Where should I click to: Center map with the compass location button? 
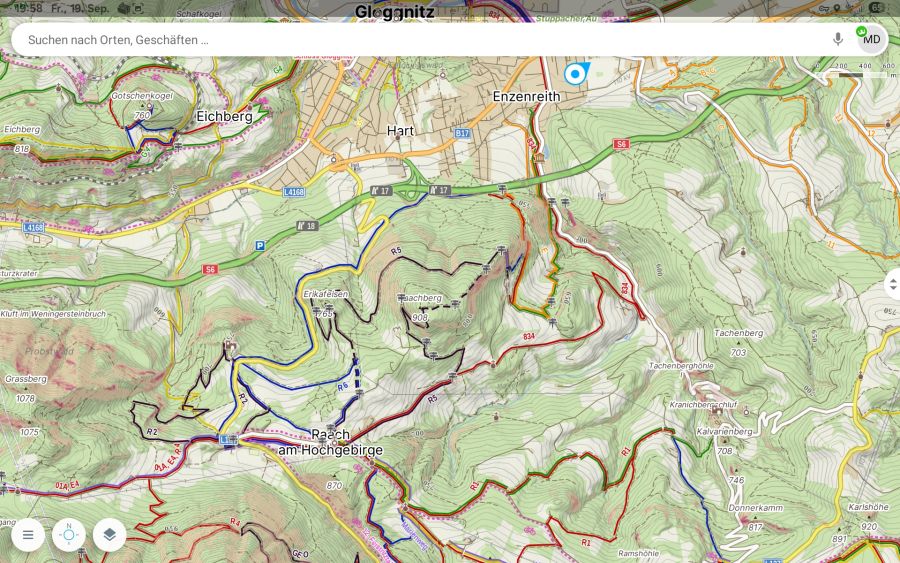coord(69,535)
